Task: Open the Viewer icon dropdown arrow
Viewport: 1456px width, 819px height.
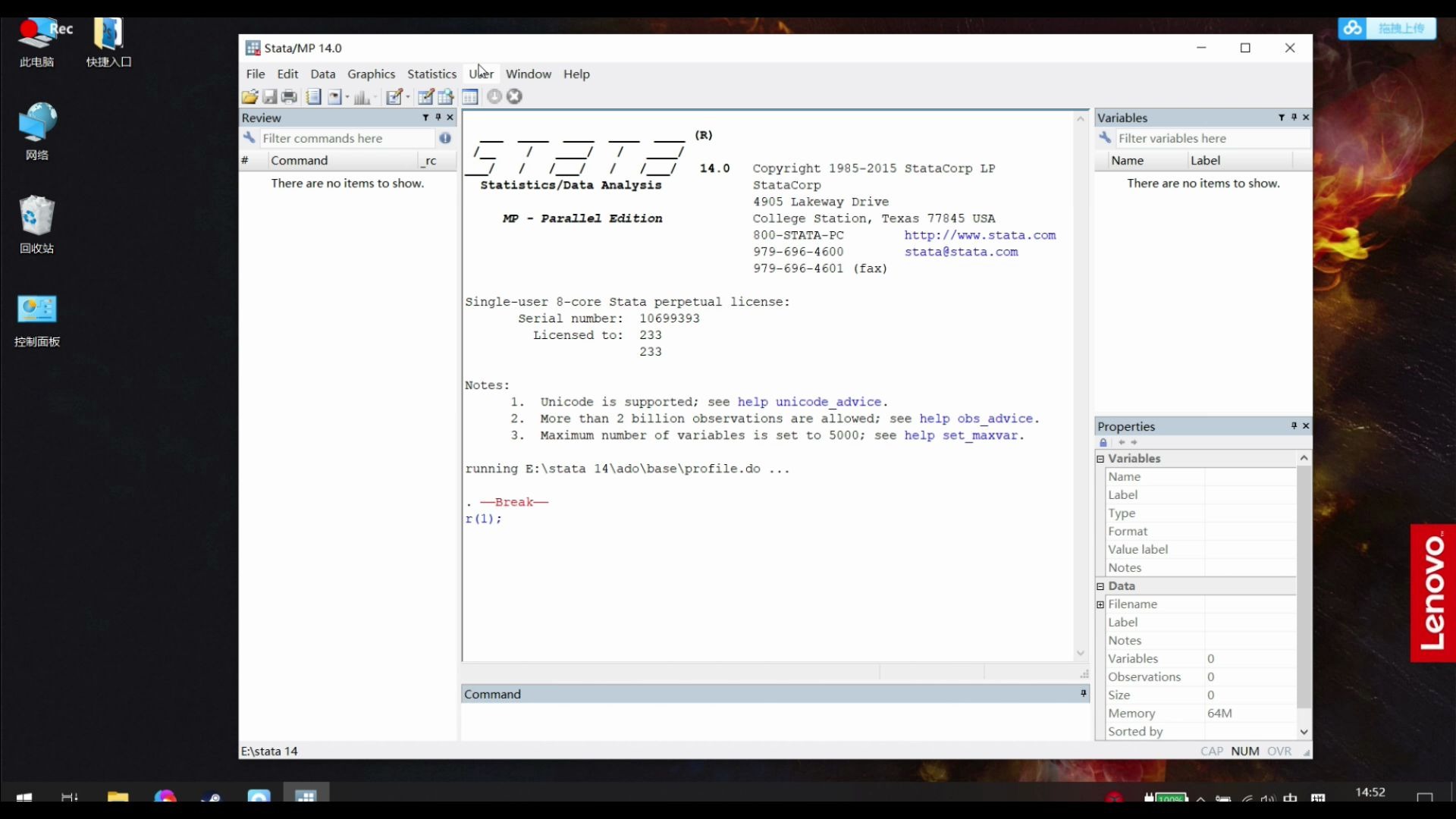Action: (347, 97)
